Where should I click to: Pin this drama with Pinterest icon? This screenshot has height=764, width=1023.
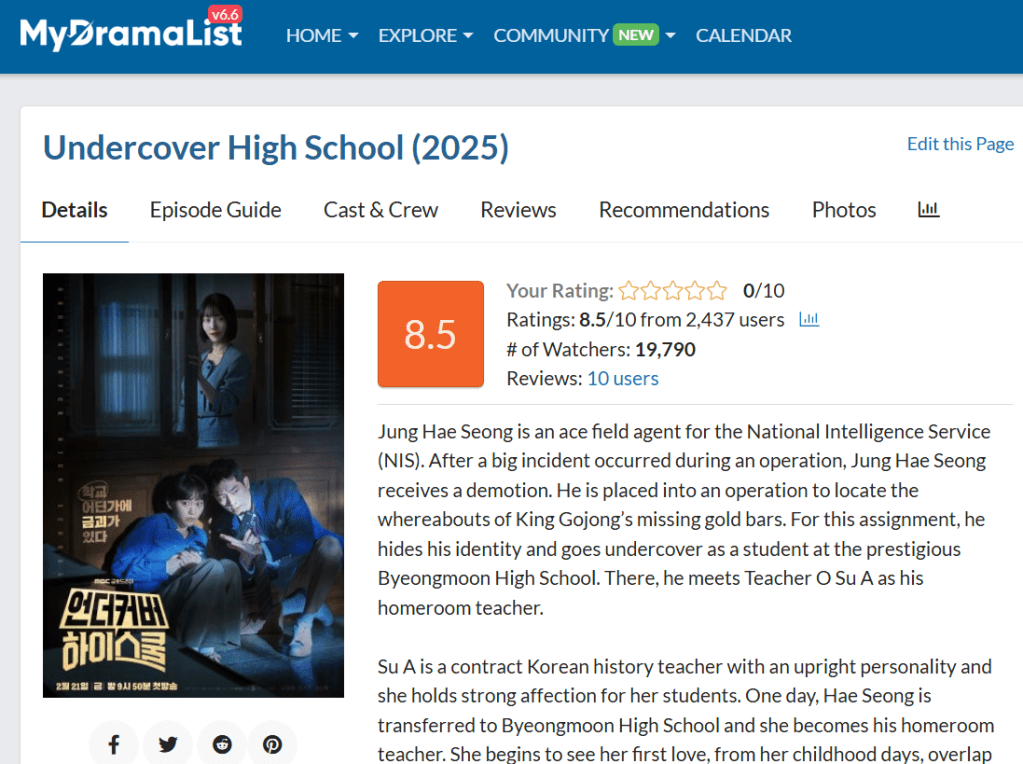coord(273,744)
